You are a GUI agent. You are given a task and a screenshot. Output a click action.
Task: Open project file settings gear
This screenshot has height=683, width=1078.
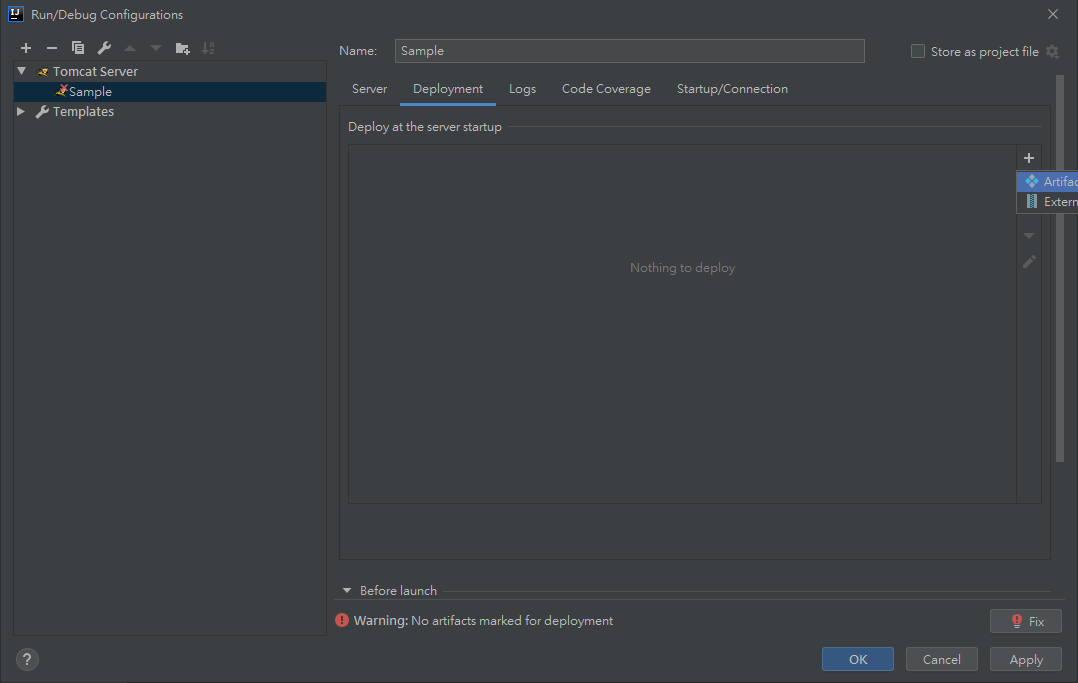coord(1053,52)
